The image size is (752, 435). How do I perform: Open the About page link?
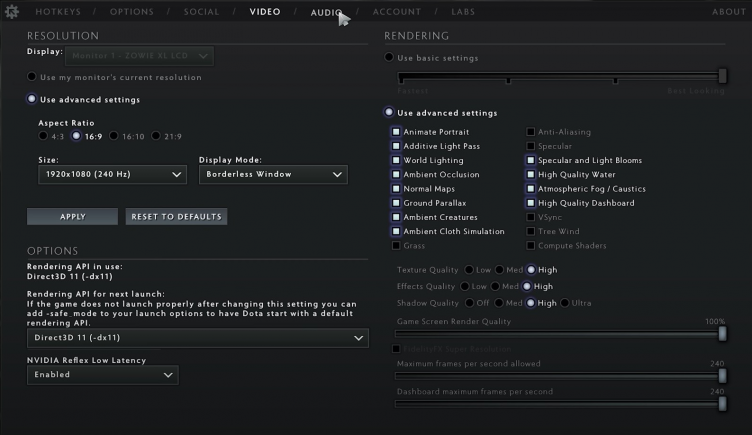[728, 12]
